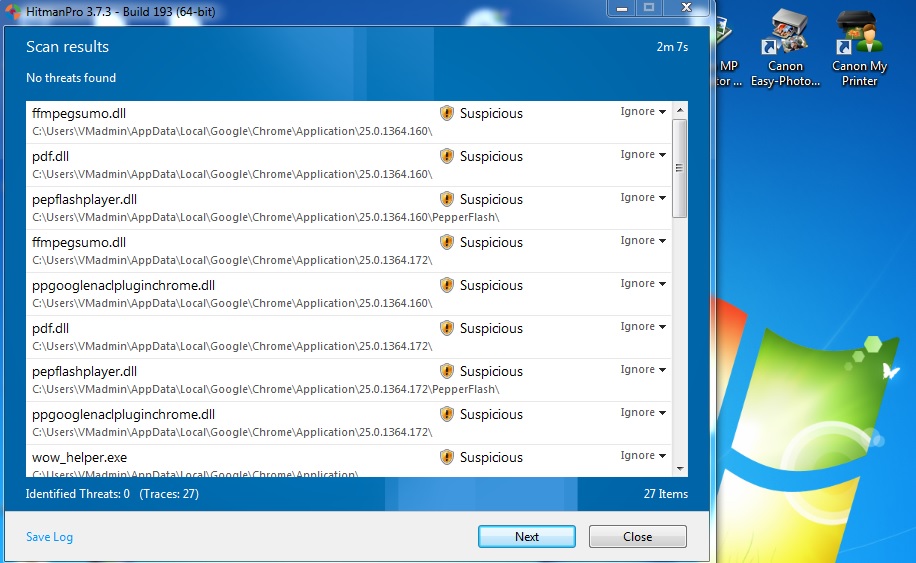Click the '2m 7s' scan time
916x563 pixels.
point(672,47)
